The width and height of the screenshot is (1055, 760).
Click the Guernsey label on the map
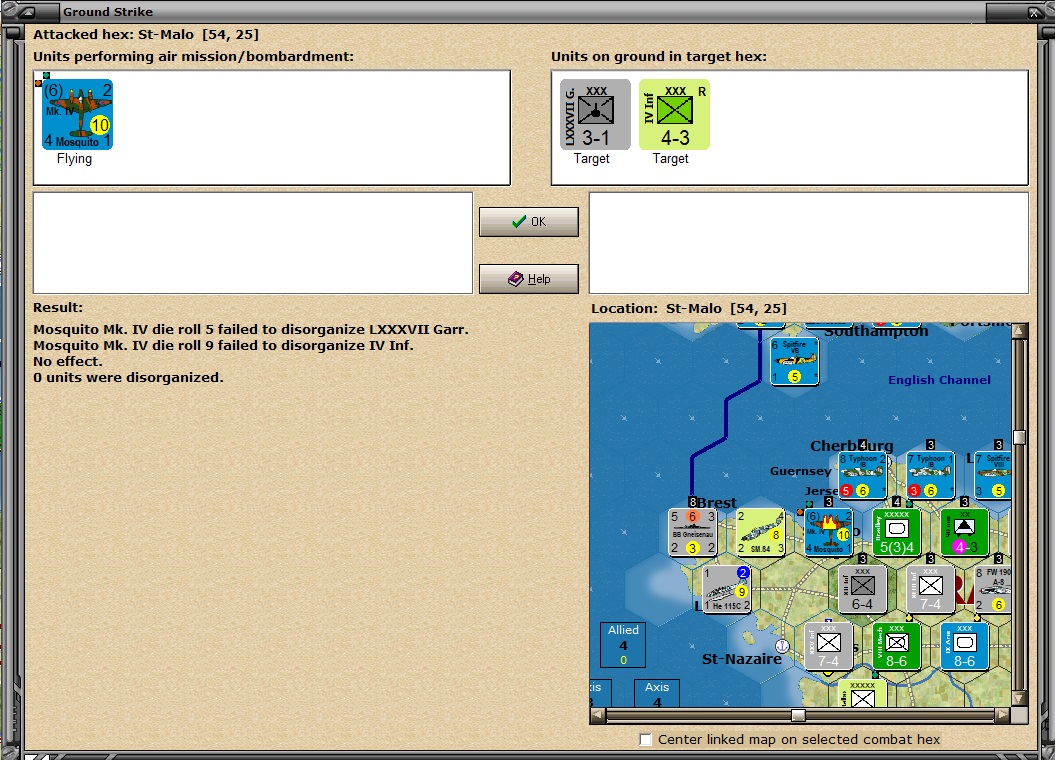pos(801,471)
